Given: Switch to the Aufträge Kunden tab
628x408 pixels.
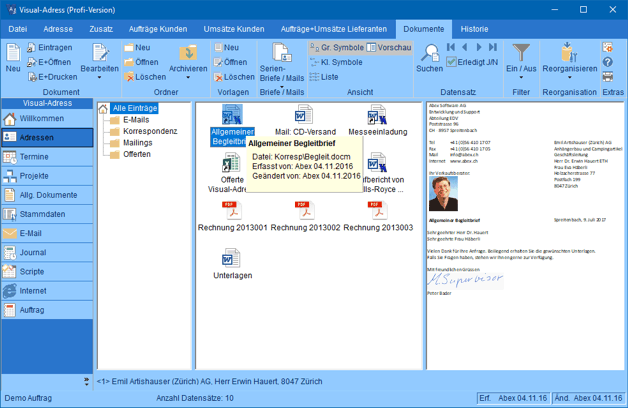Looking at the screenshot, I should [x=158, y=29].
